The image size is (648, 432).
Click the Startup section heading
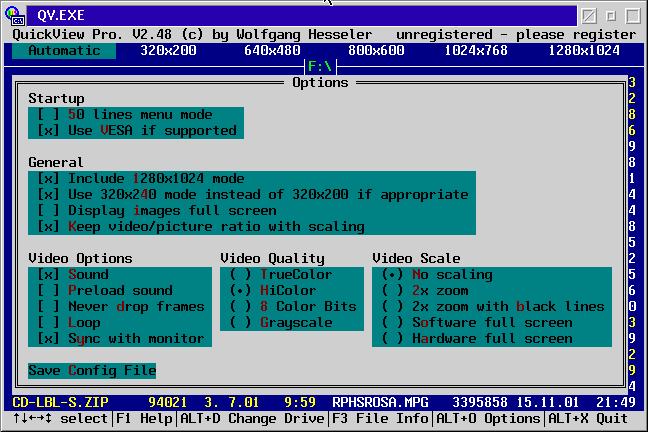tap(56, 98)
